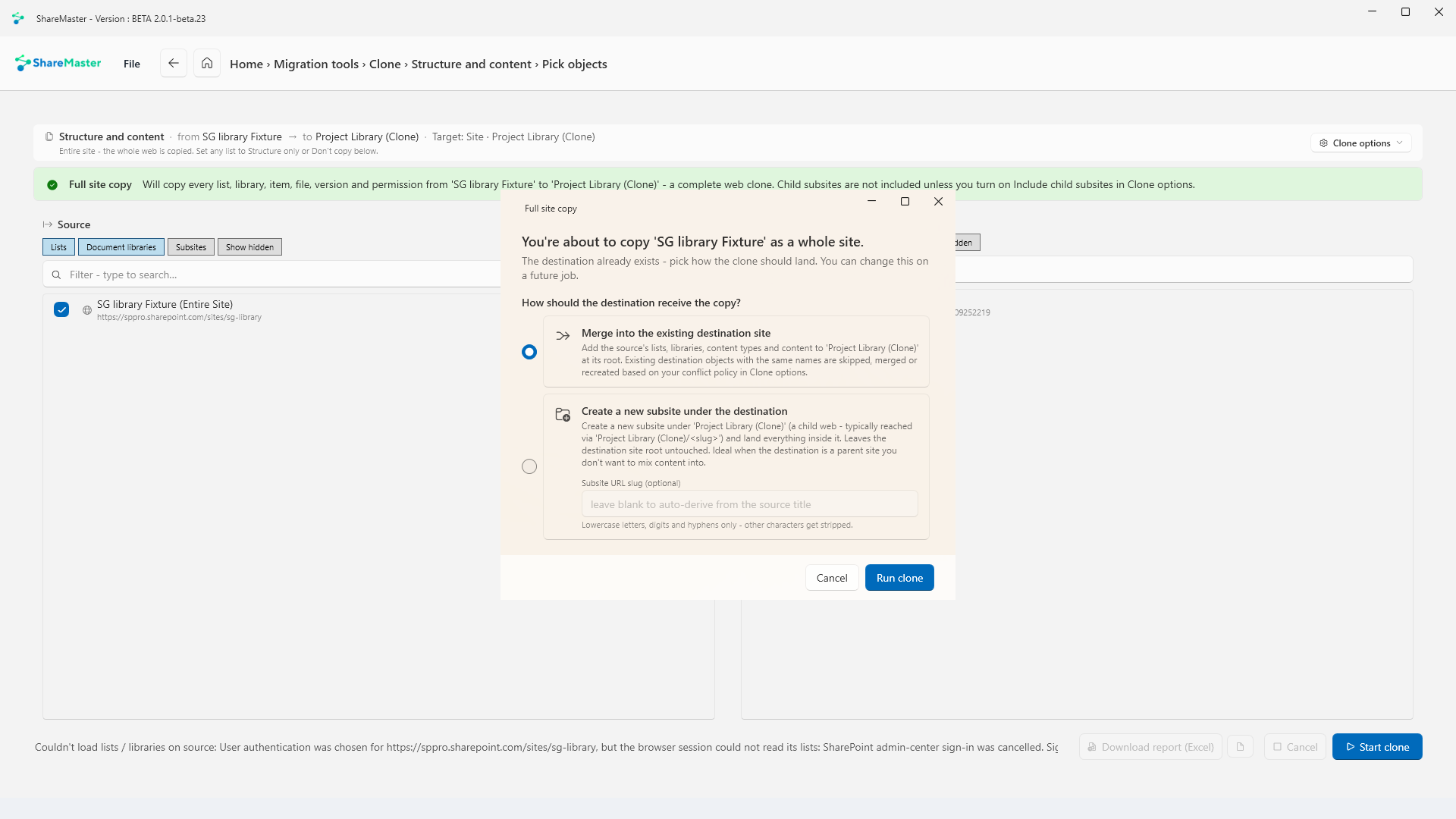Go to Clone breadcrumb
Viewport: 1456px width, 819px height.
[385, 64]
